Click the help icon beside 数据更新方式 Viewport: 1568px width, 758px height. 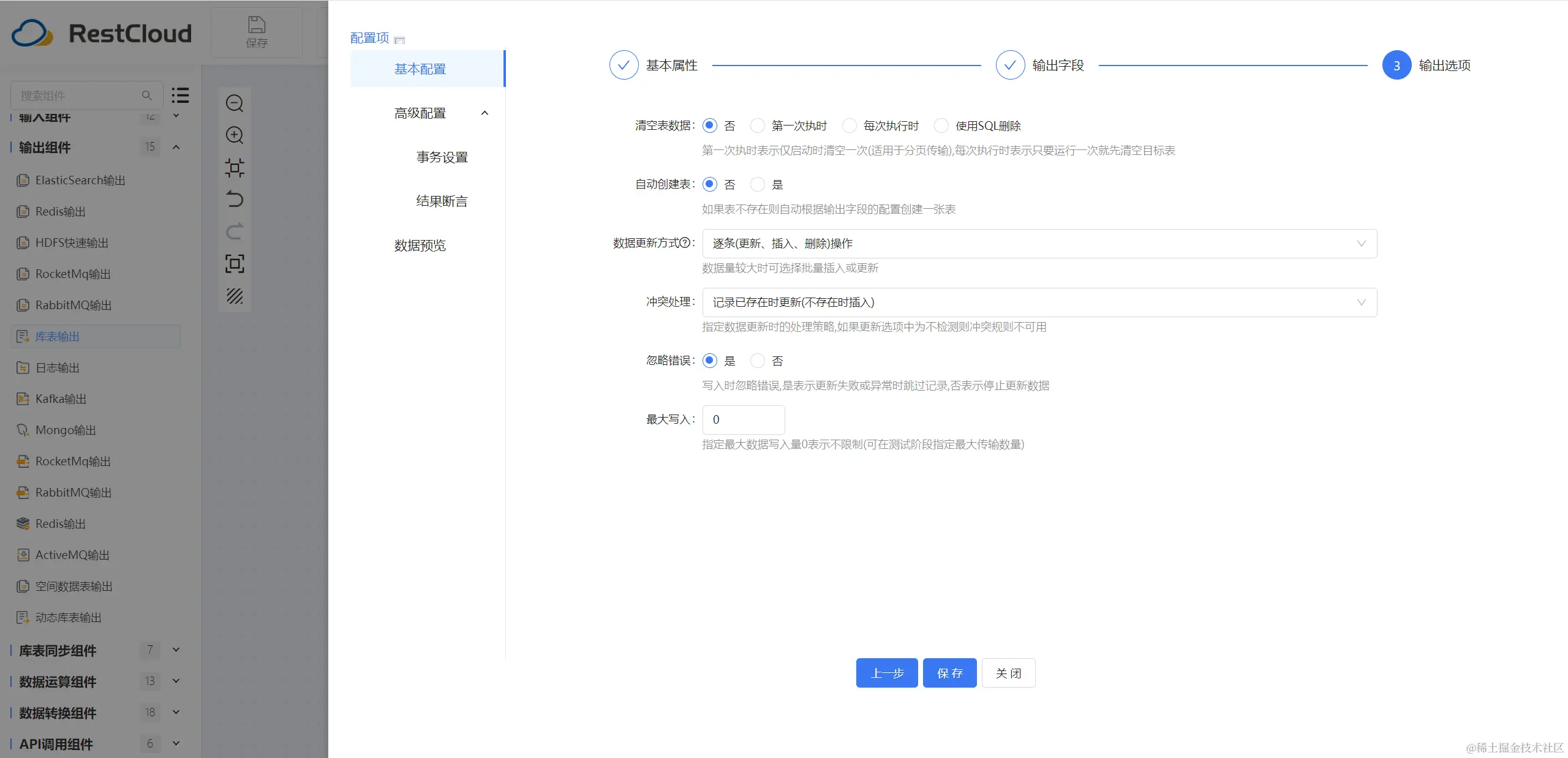[x=685, y=243]
